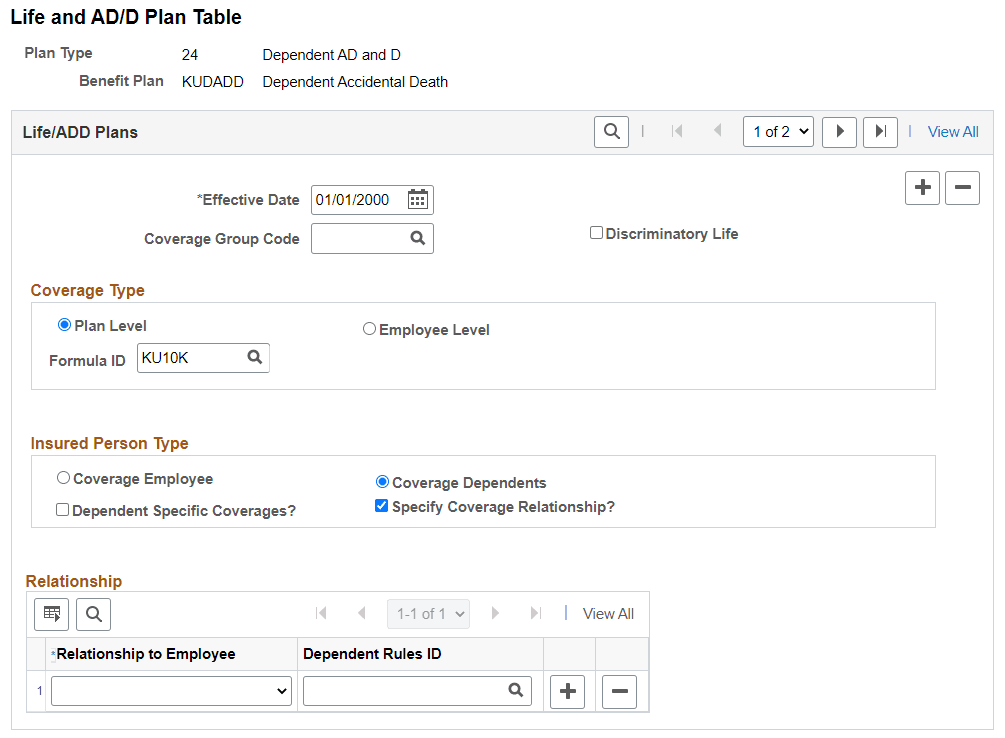Open the Dependent Rules ID lookup
The width and height of the screenshot is (1005, 738).
516,690
